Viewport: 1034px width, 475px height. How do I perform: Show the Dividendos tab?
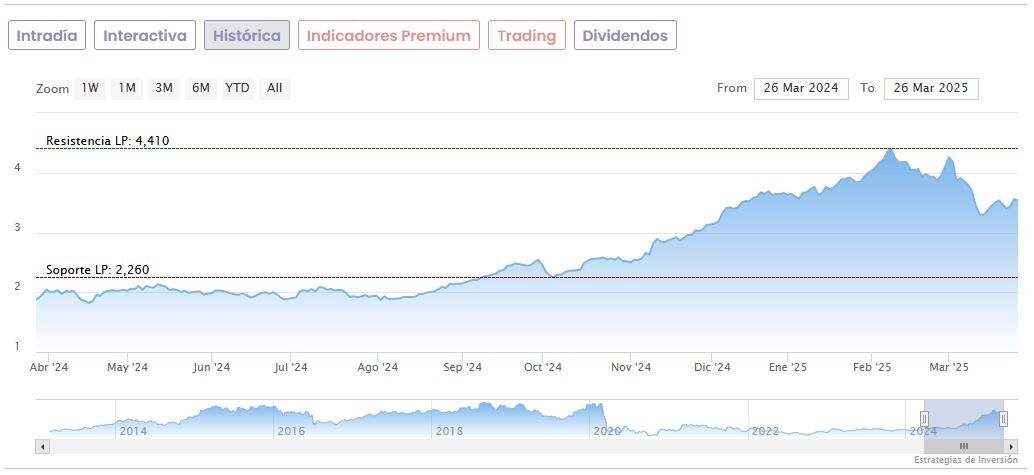(625, 36)
